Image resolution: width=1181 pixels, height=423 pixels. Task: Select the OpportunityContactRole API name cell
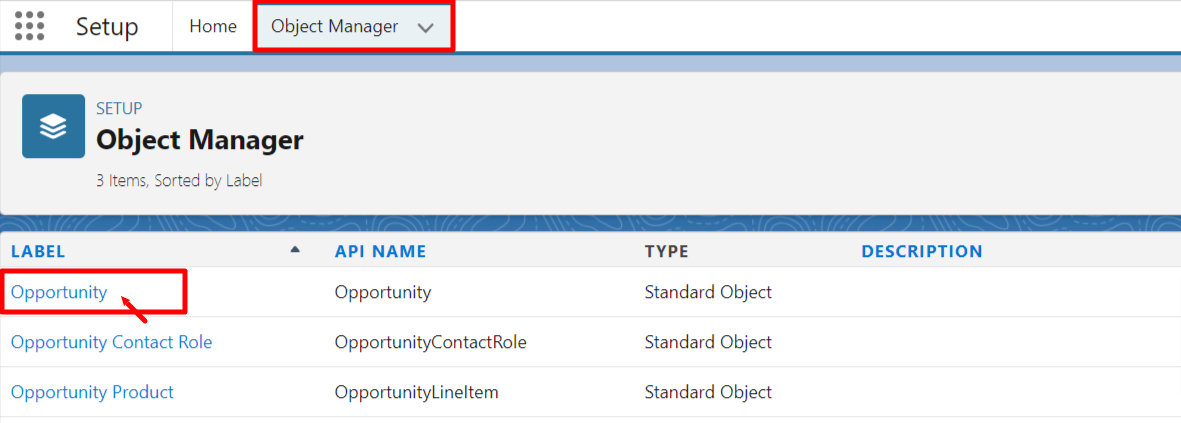[430, 342]
